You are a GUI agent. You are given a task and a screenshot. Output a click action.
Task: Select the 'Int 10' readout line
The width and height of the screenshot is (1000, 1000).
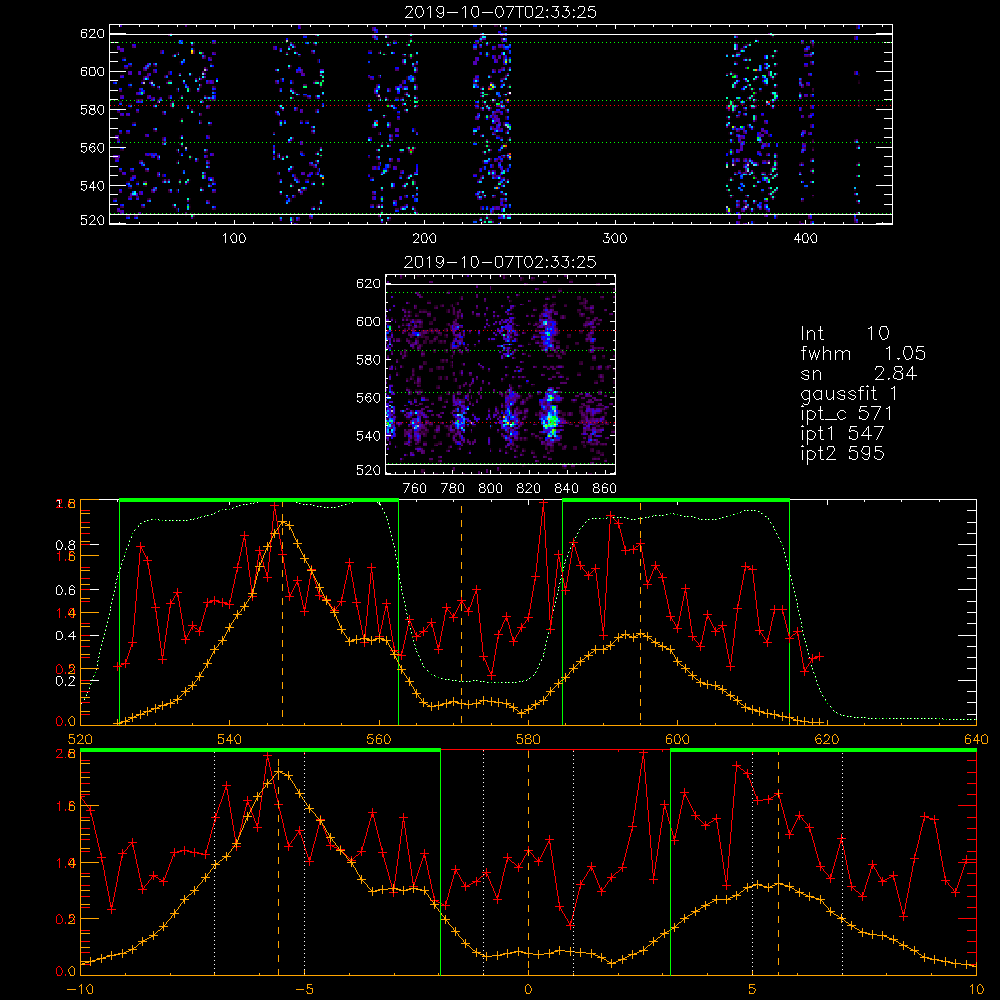pos(844,333)
